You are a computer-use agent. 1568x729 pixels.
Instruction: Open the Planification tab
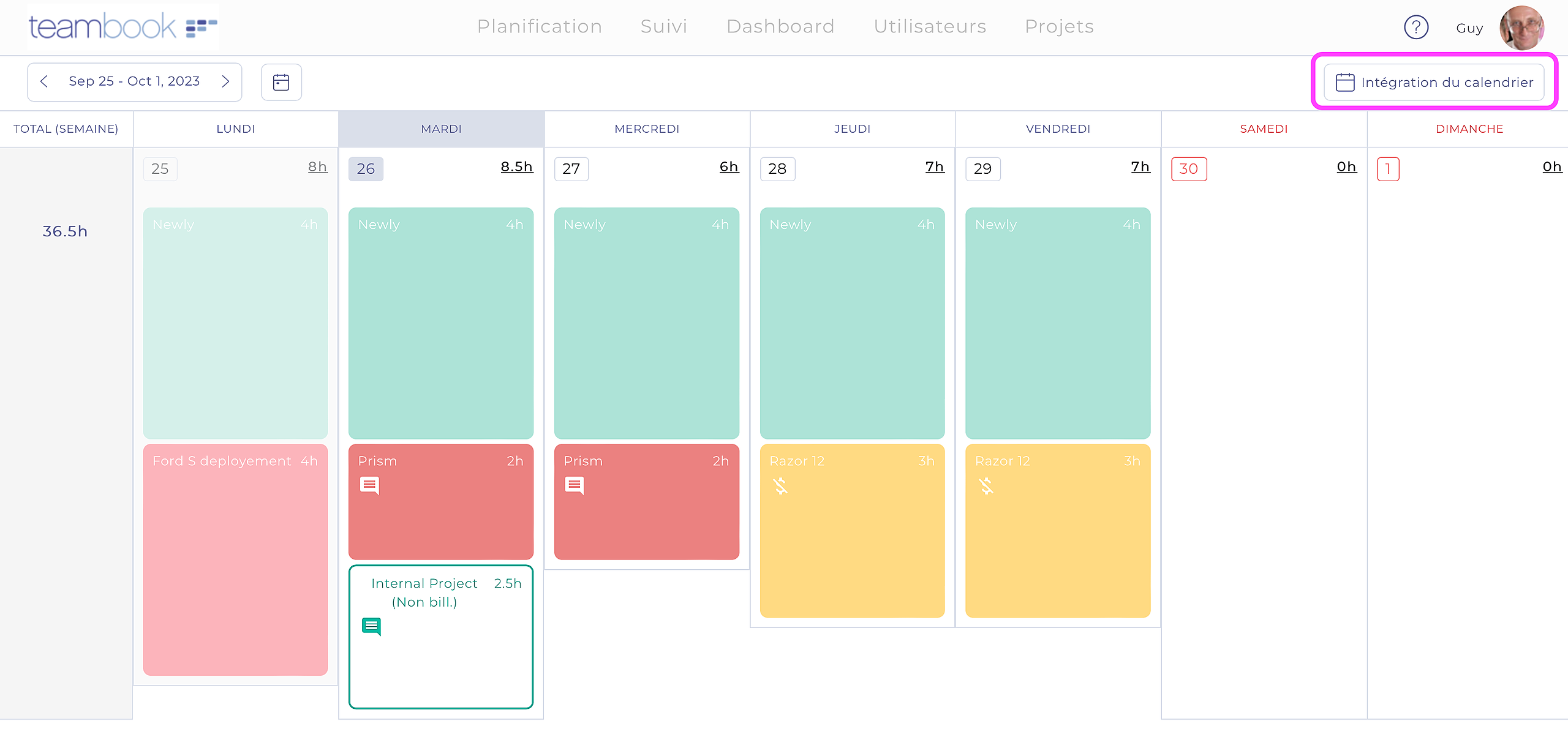coord(540,26)
